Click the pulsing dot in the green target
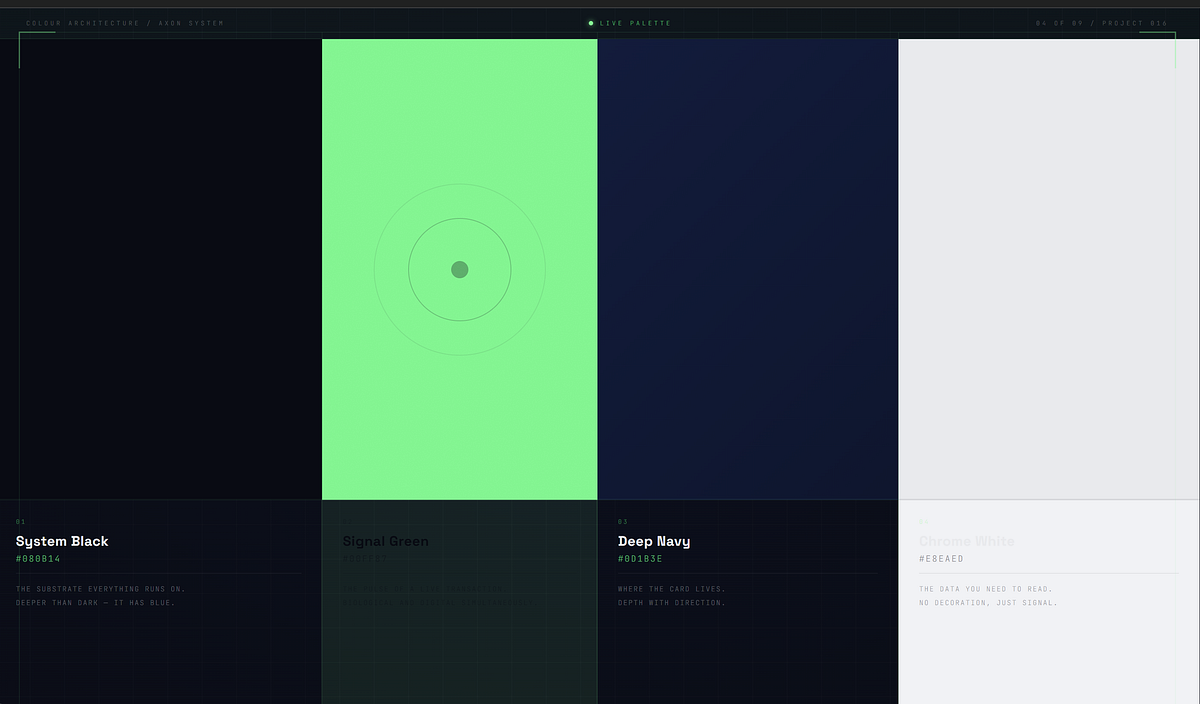This screenshot has height=704, width=1200. [x=460, y=269]
